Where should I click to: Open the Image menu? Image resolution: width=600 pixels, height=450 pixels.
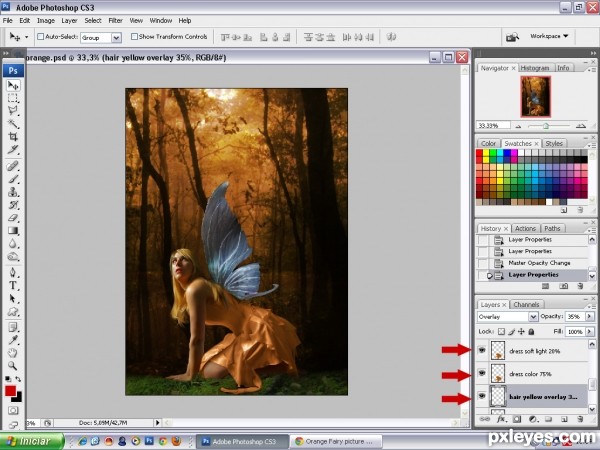[x=46, y=21]
